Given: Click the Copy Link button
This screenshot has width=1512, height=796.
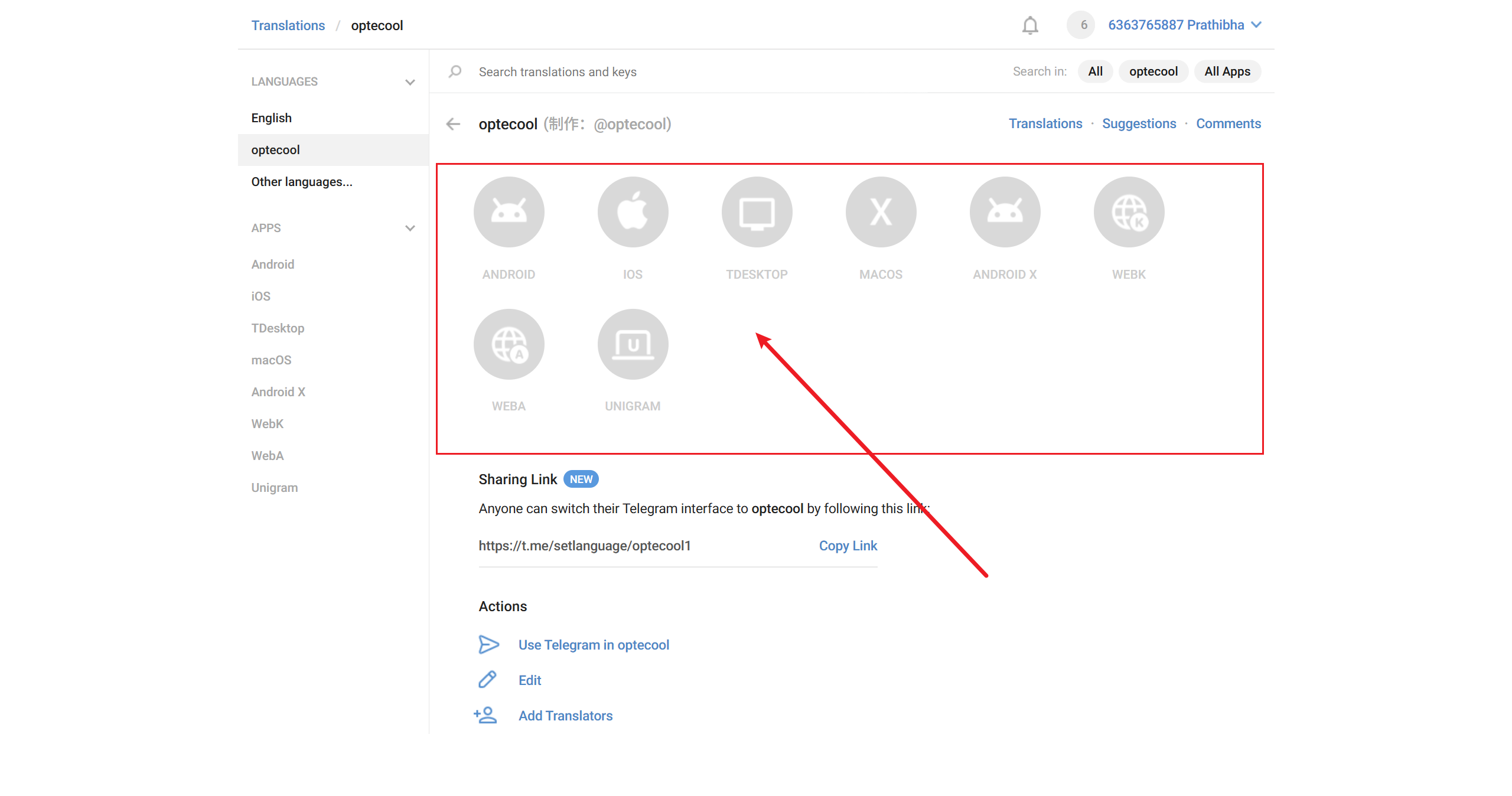Looking at the screenshot, I should tap(848, 546).
